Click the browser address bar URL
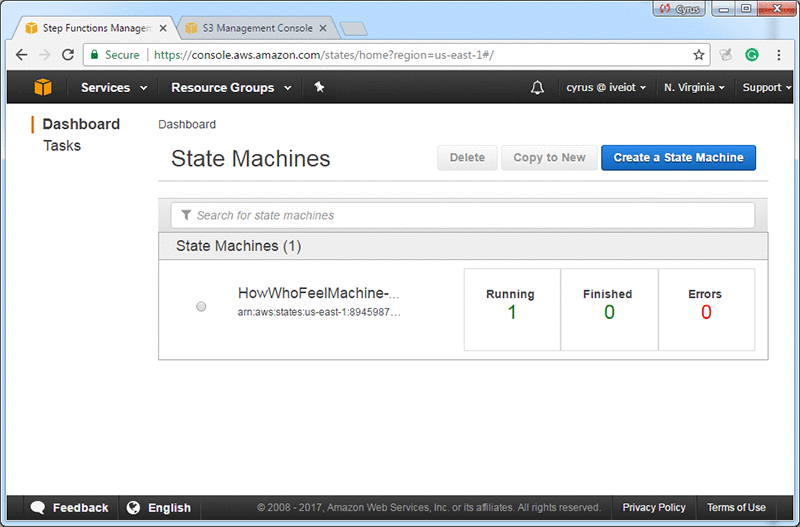 [x=324, y=55]
